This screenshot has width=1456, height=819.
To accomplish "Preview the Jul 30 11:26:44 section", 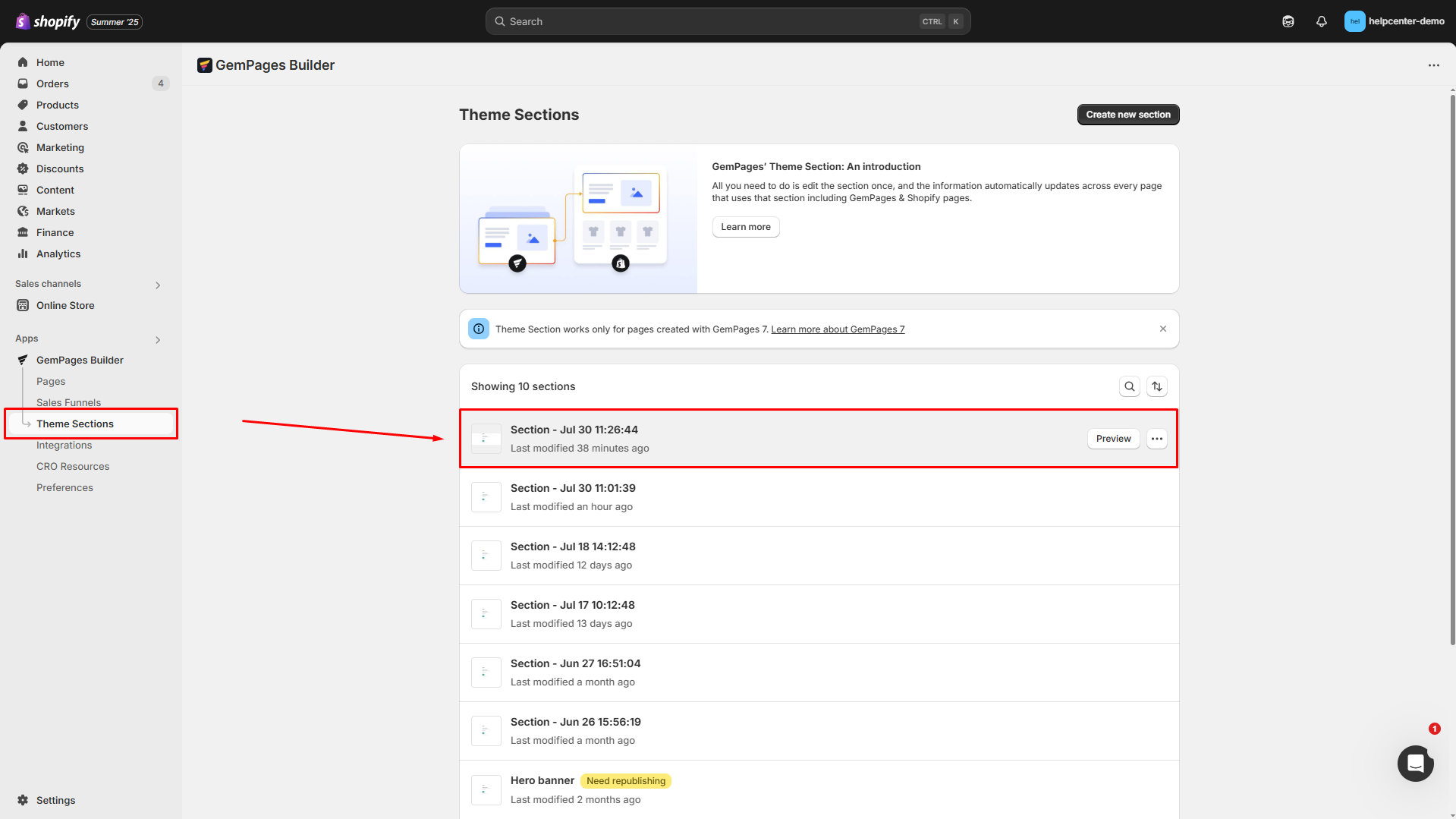I will 1113,439.
